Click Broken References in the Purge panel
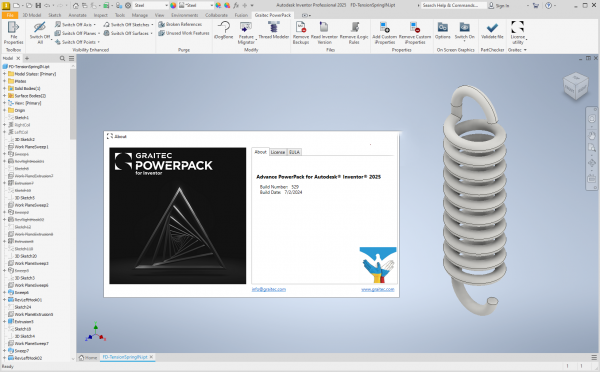Screen dimensions: 600x372 (x=180, y=24)
